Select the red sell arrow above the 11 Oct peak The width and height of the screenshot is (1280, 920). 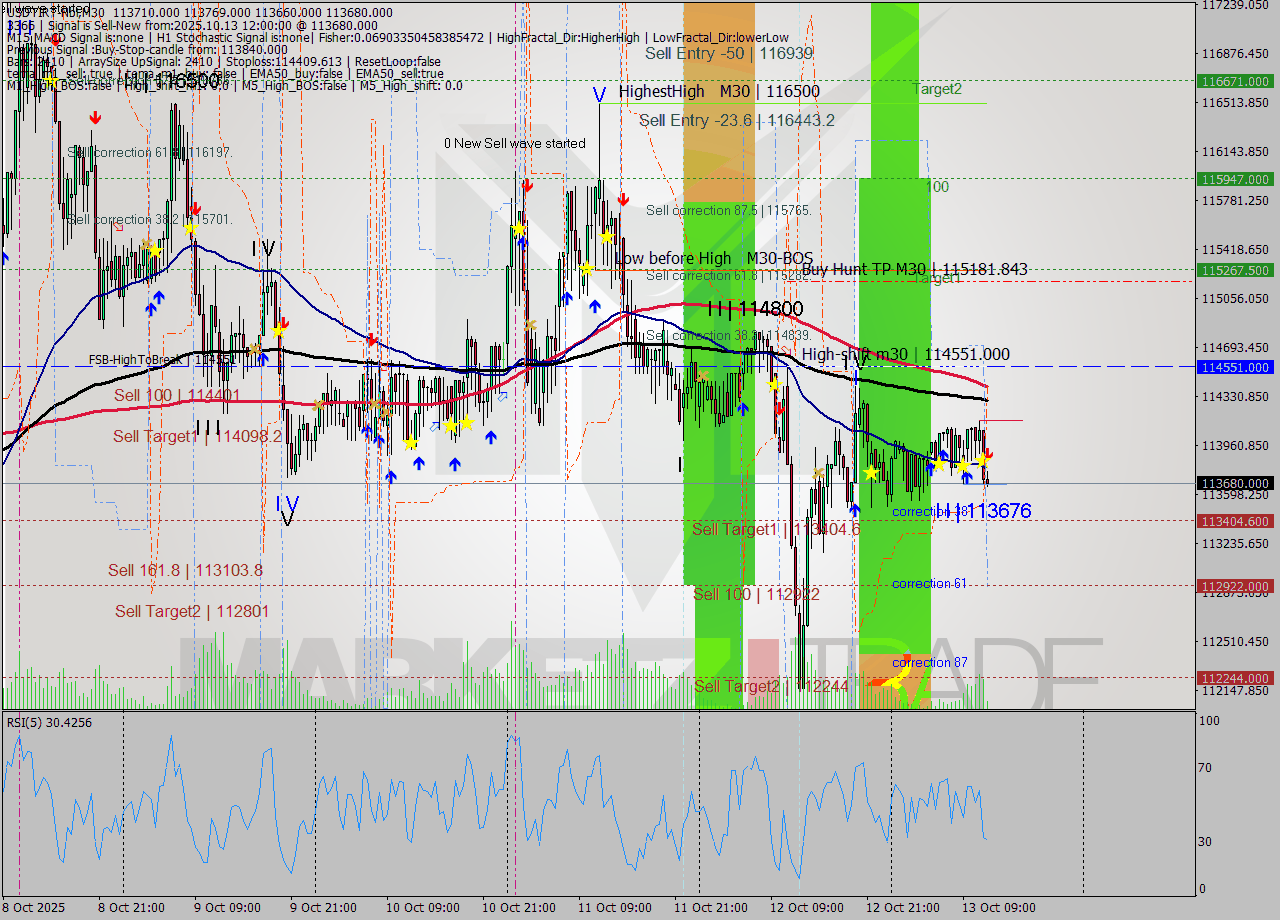pos(623,198)
